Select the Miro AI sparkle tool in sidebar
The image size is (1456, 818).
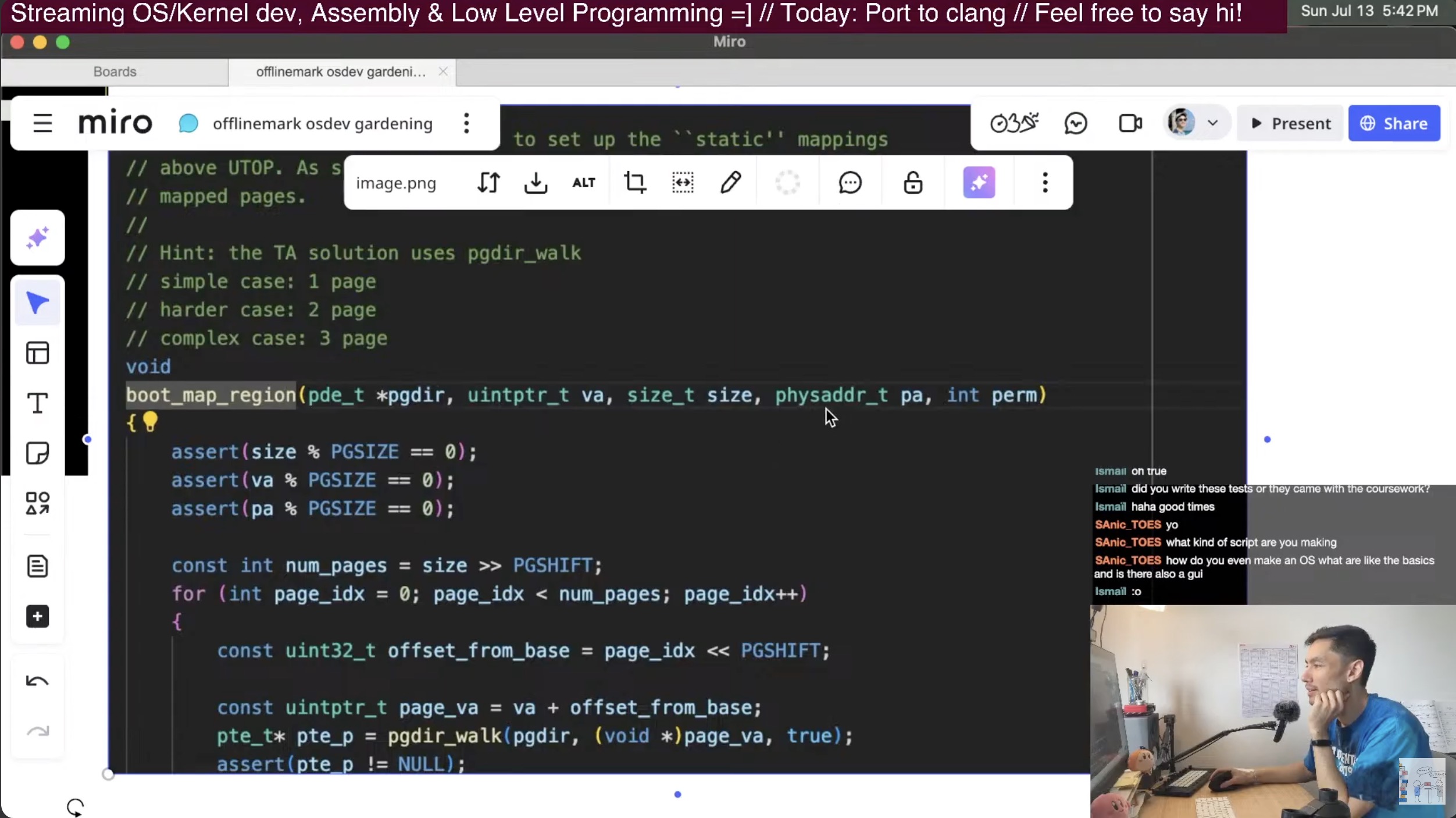(37, 238)
